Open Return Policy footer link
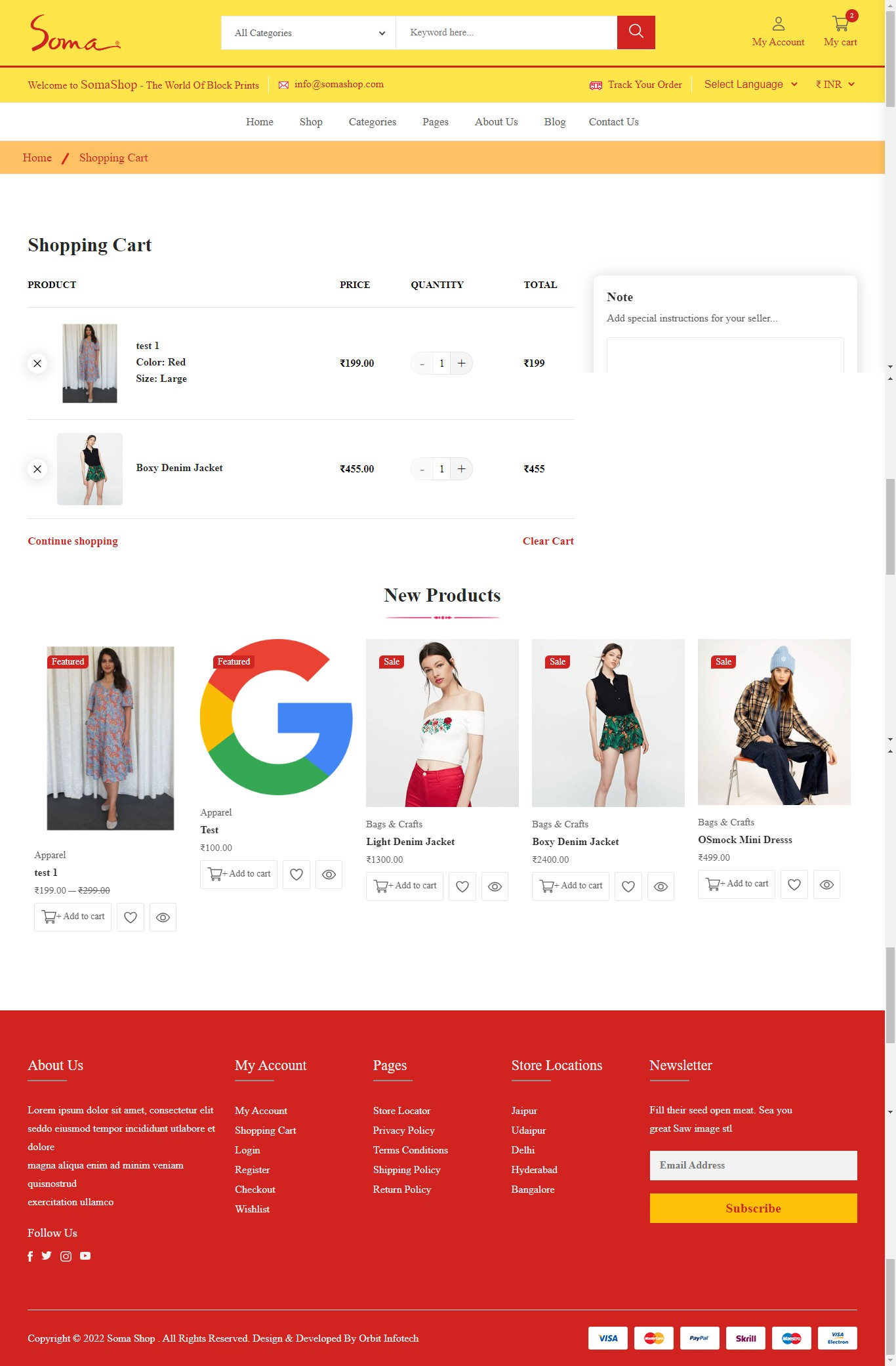 (x=402, y=1190)
